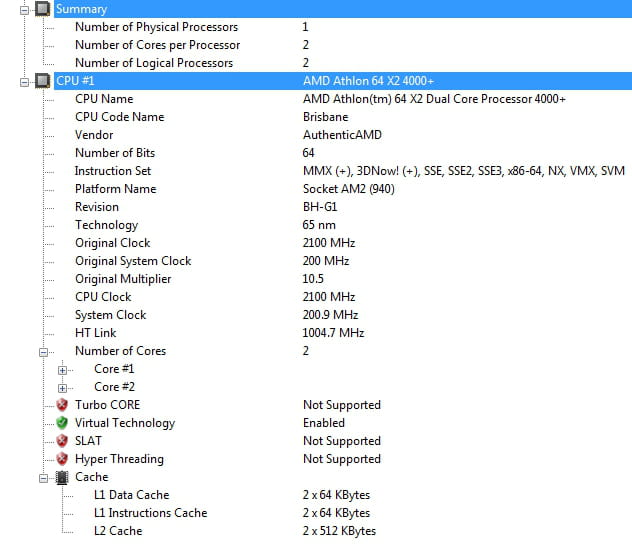Select the Virtual Technology label
The image size is (632, 558).
[125, 423]
